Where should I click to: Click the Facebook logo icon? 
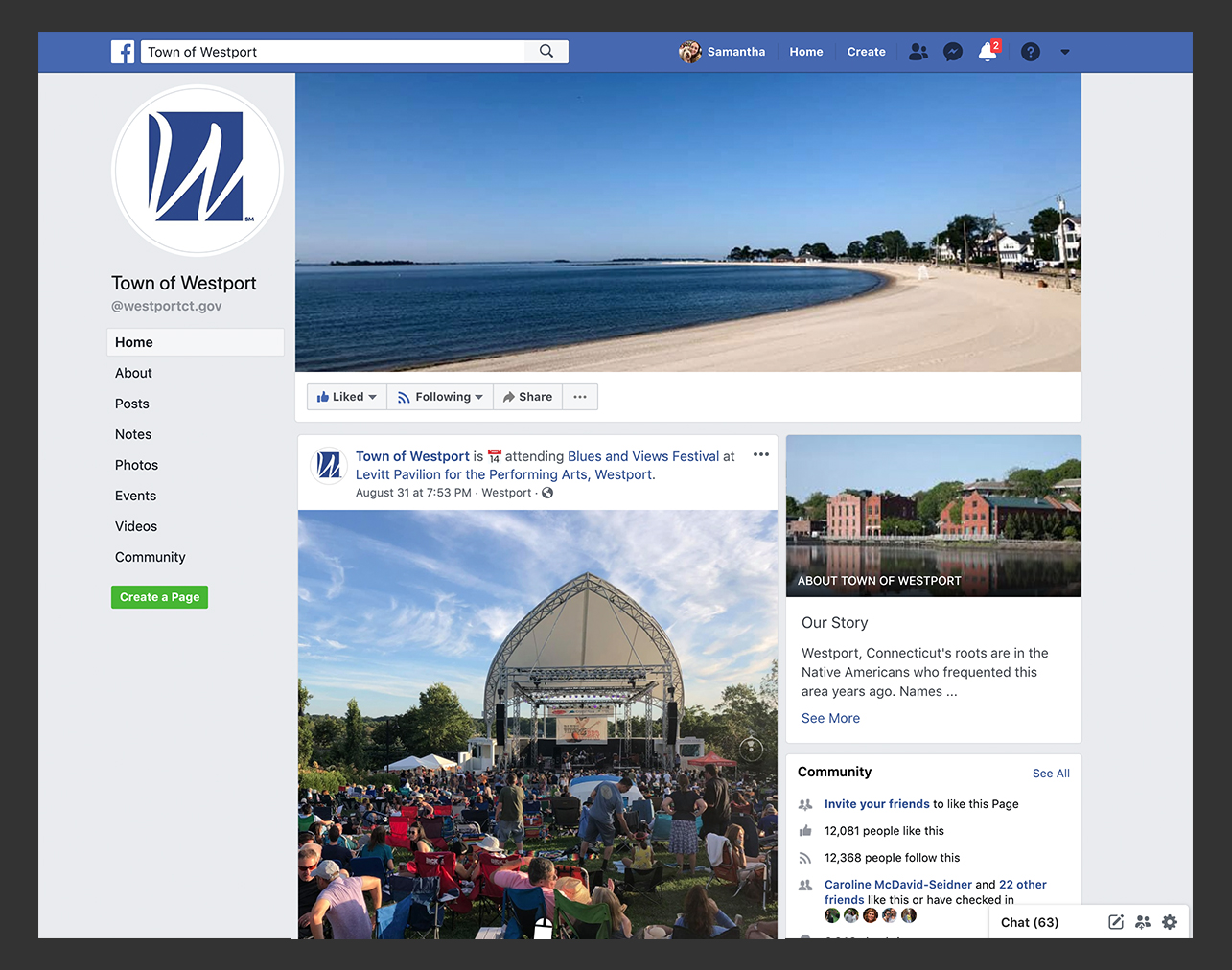[x=123, y=52]
